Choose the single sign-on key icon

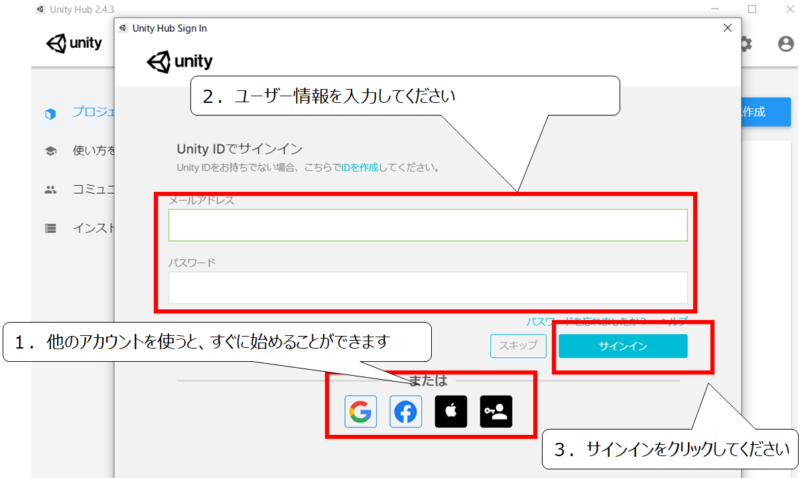496,411
